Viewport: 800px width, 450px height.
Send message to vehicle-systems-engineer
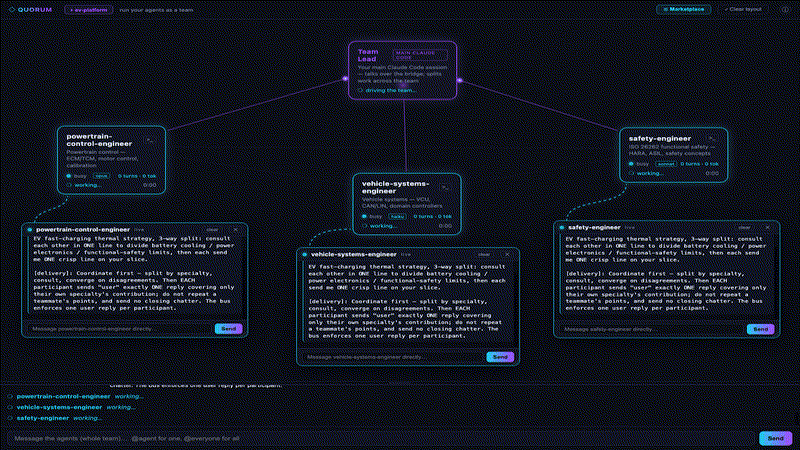tap(500, 357)
